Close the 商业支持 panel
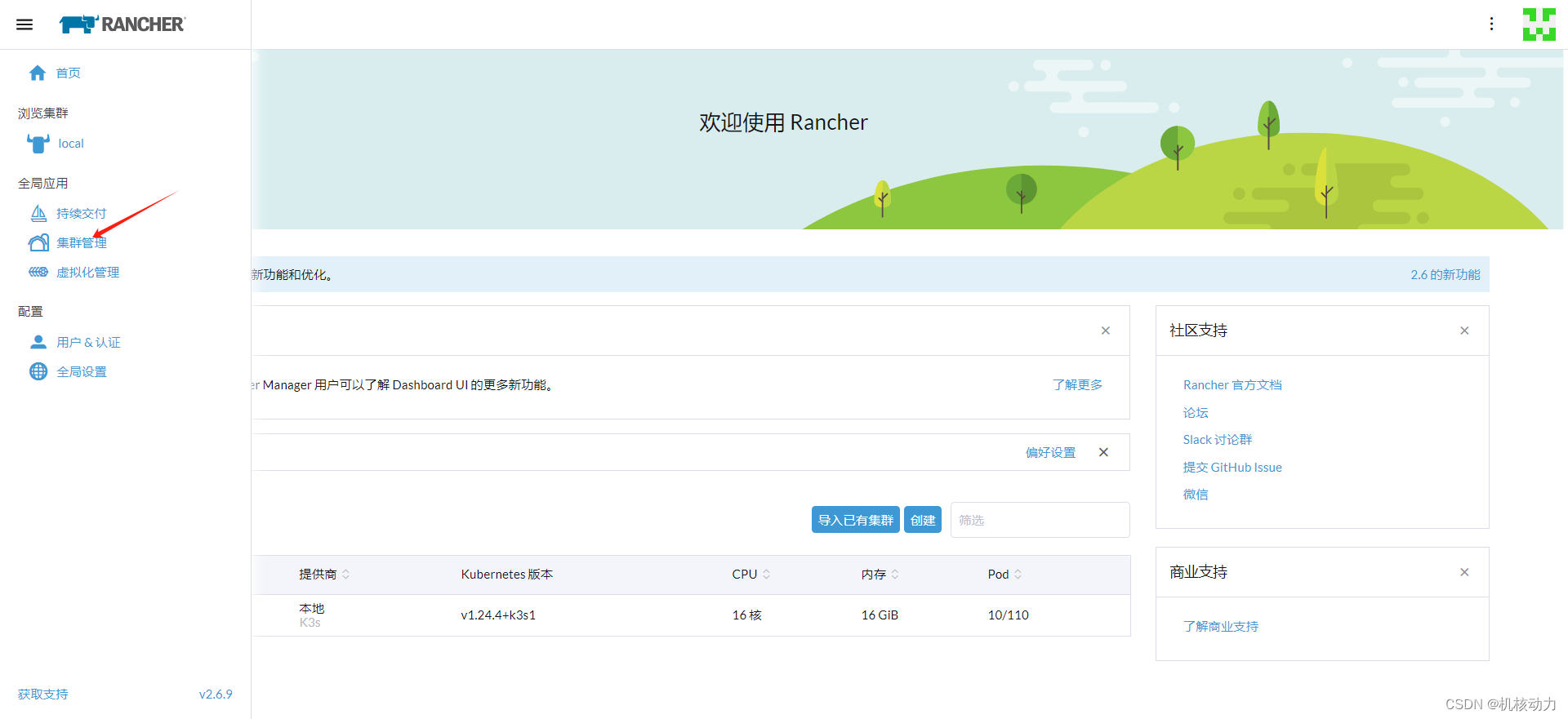 [x=1464, y=572]
